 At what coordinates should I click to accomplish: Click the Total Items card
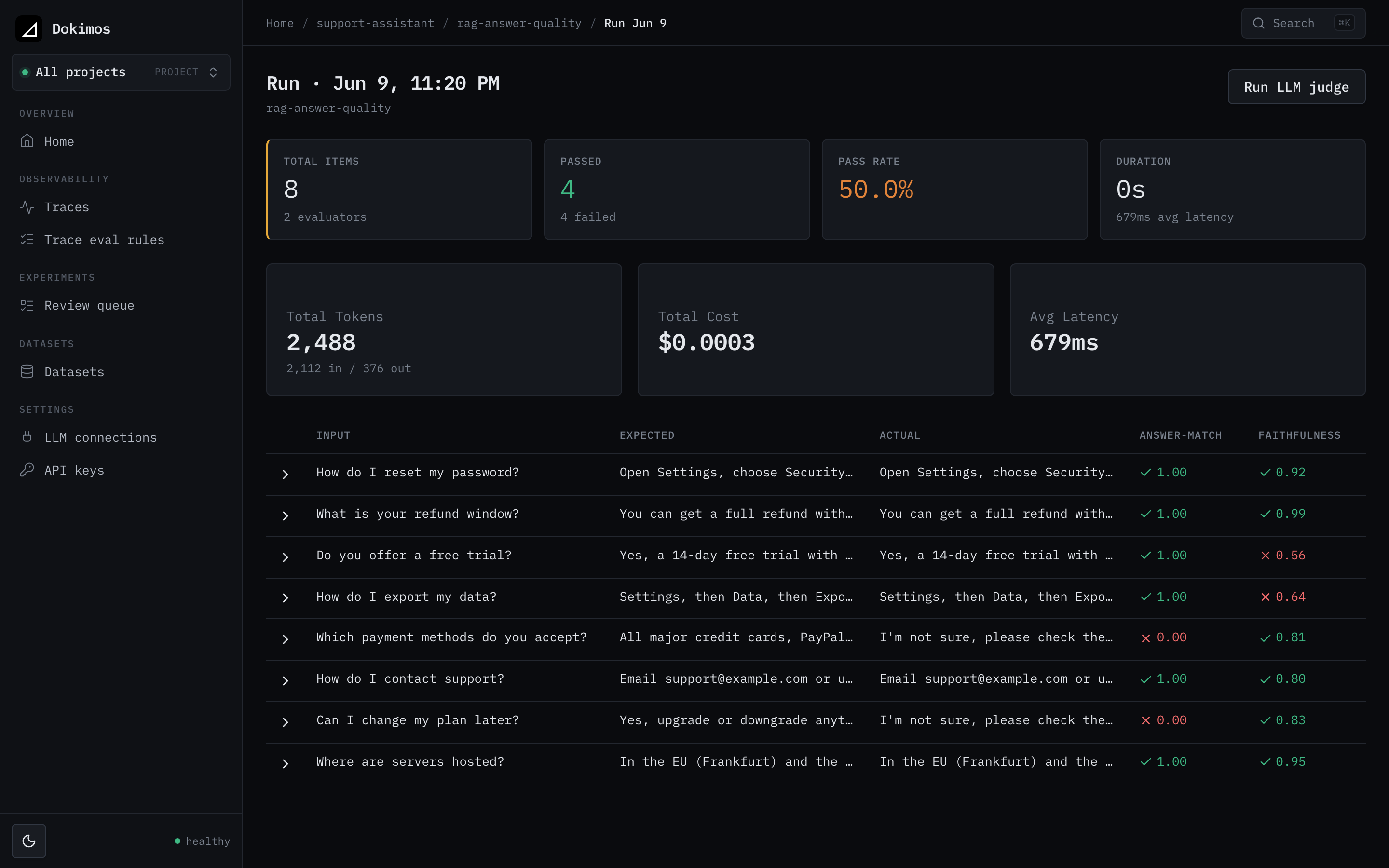[x=399, y=190]
